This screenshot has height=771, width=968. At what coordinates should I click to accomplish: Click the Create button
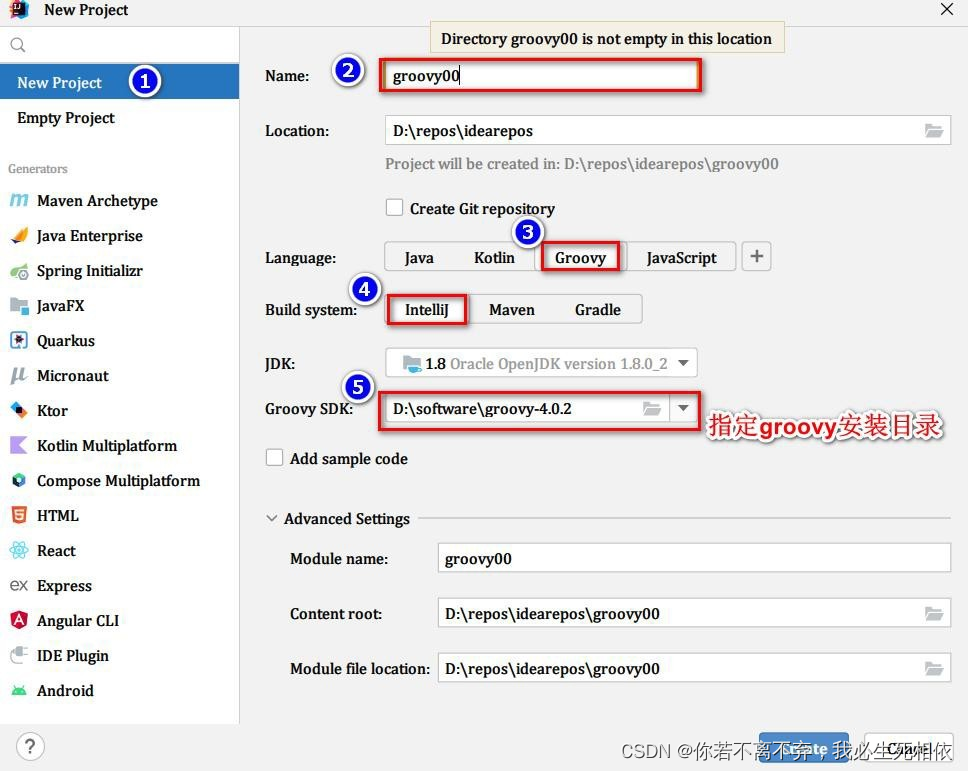(804, 748)
